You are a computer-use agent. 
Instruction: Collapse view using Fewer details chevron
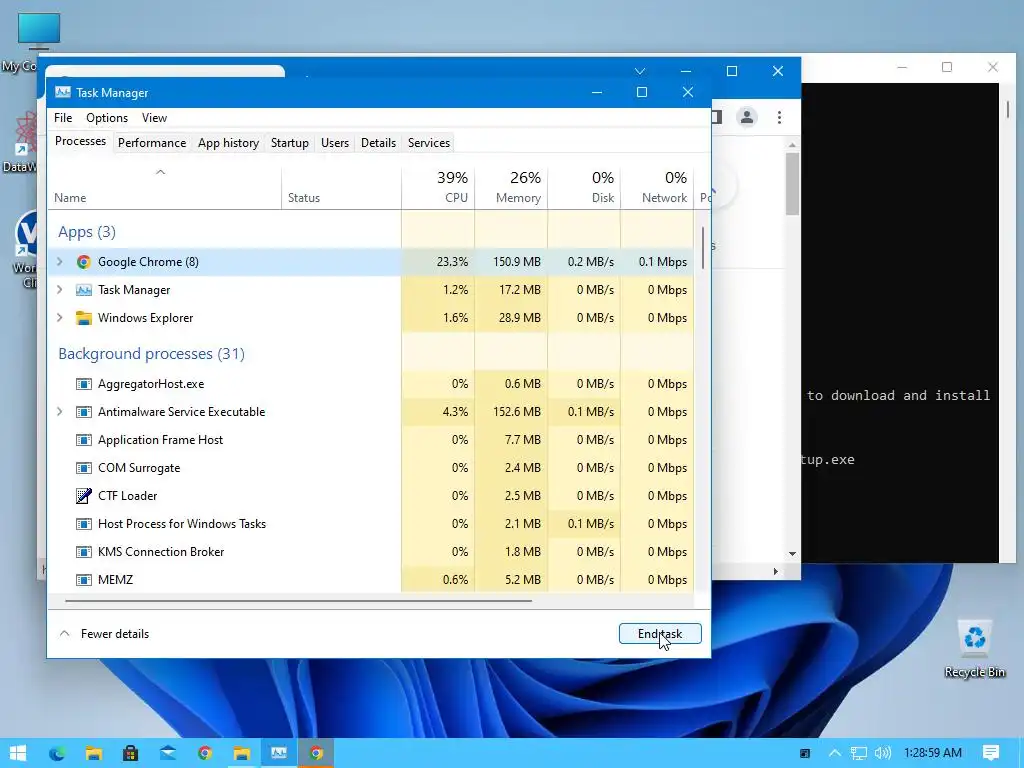(65, 633)
